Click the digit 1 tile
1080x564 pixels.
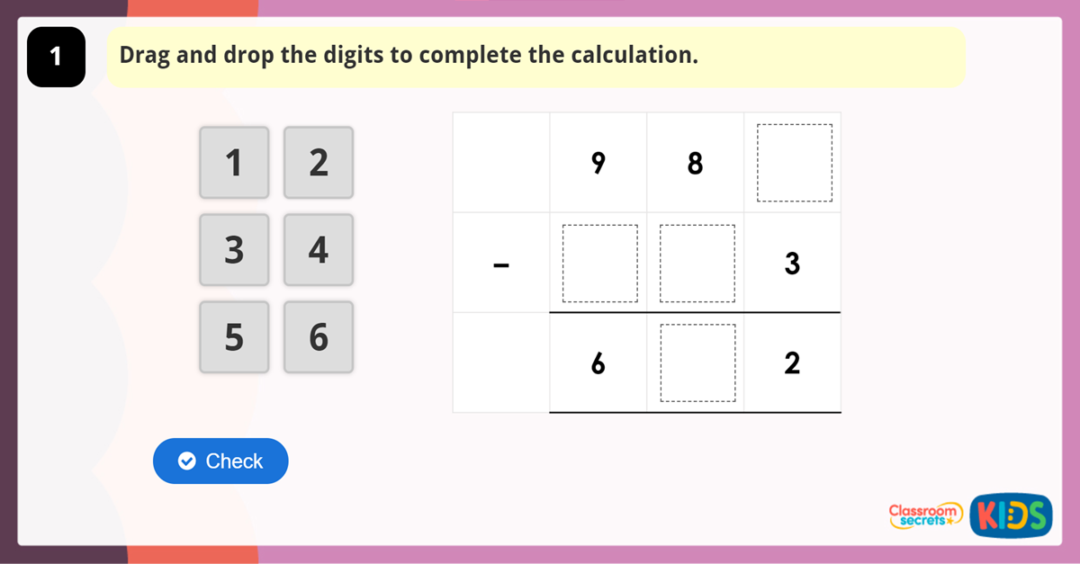[234, 162]
